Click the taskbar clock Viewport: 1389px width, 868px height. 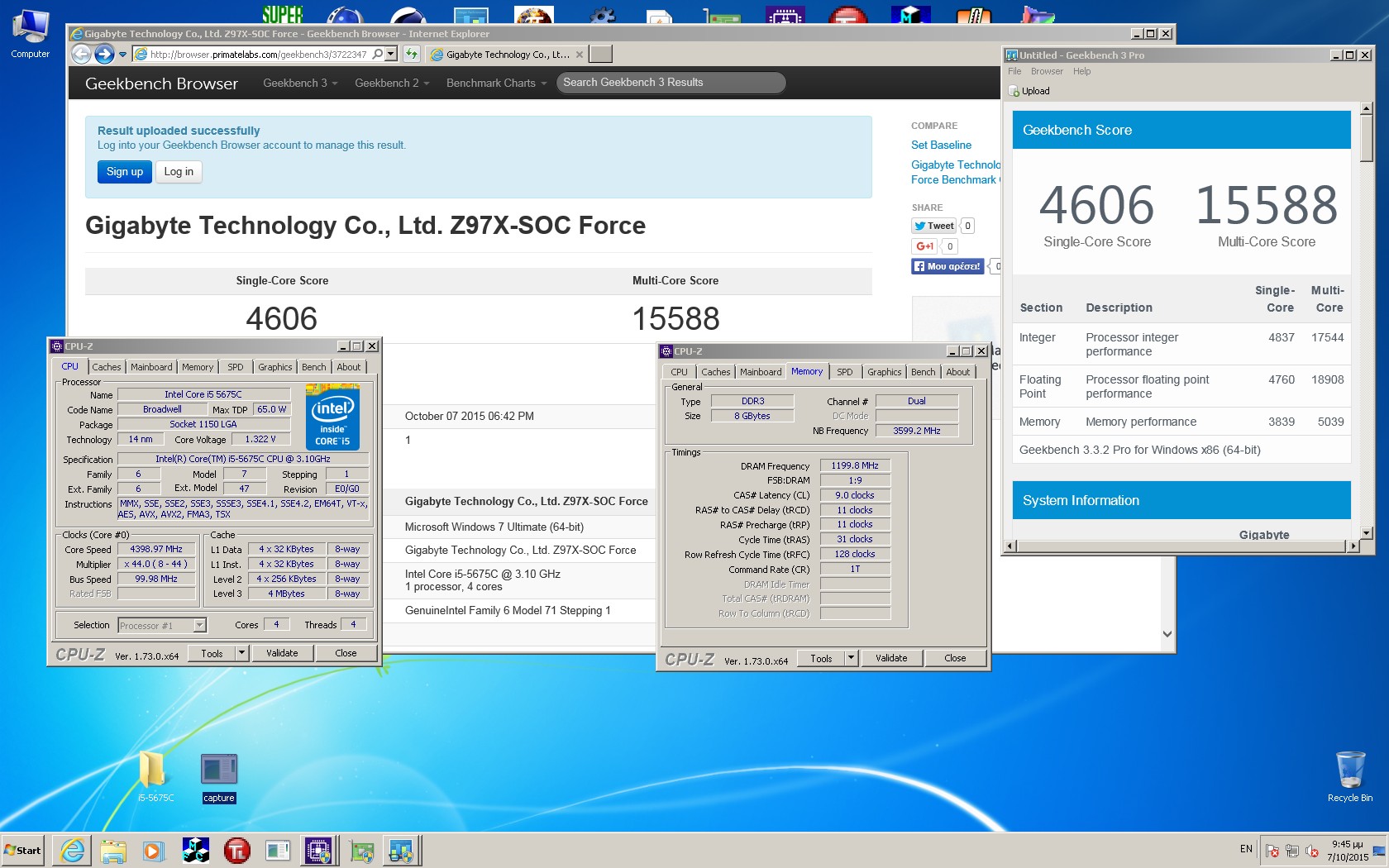[1348, 851]
